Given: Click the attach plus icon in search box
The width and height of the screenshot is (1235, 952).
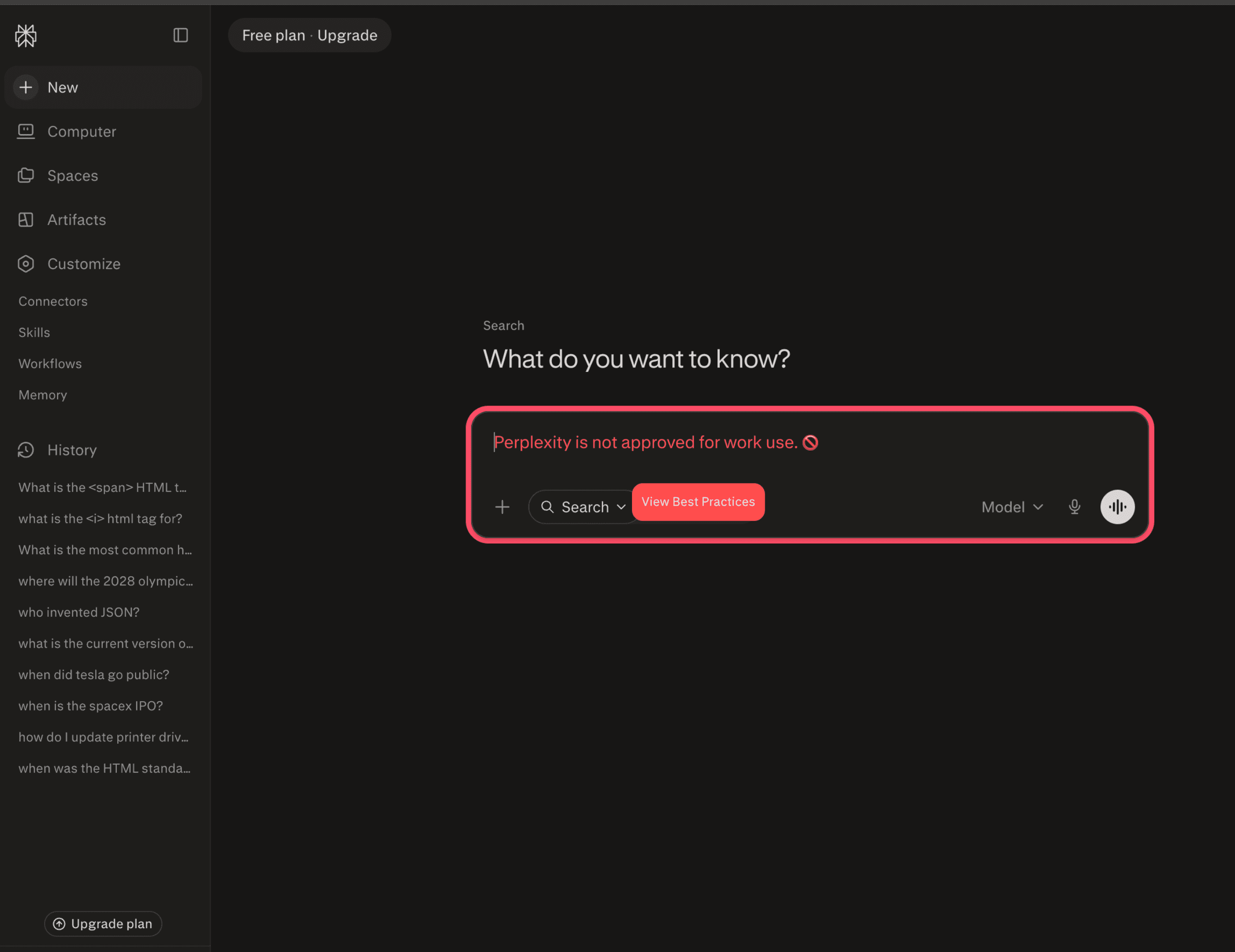Looking at the screenshot, I should (x=502, y=507).
